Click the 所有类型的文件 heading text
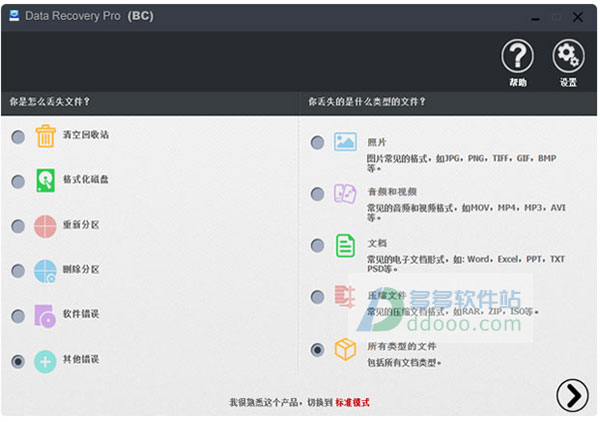 402,347
